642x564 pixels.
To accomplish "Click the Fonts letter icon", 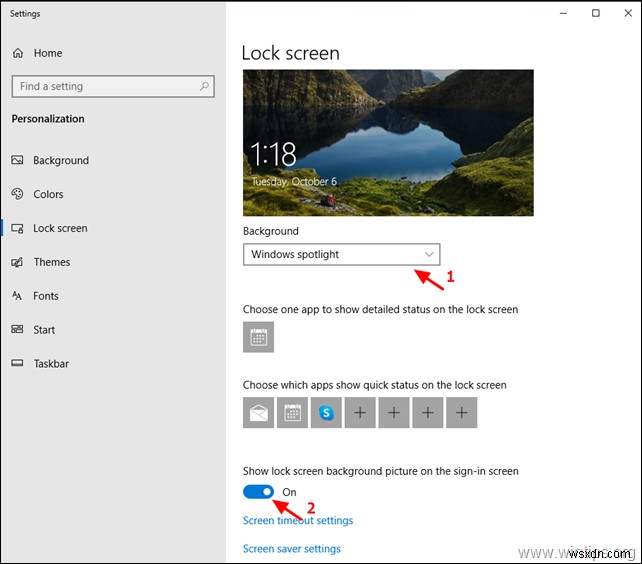I will click(17, 296).
